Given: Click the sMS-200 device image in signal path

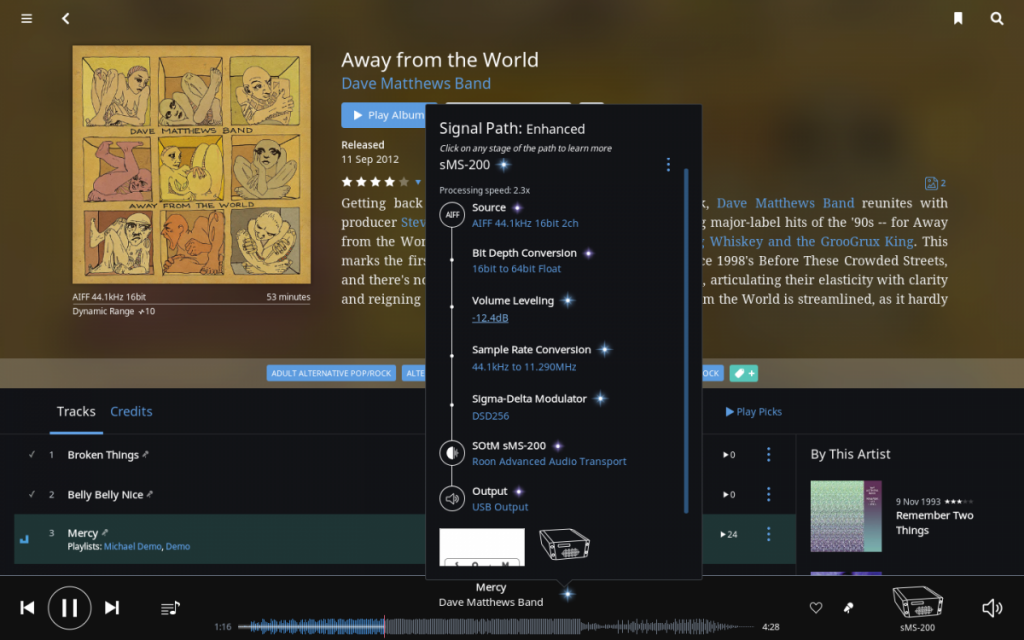Looking at the screenshot, I should click(x=564, y=545).
